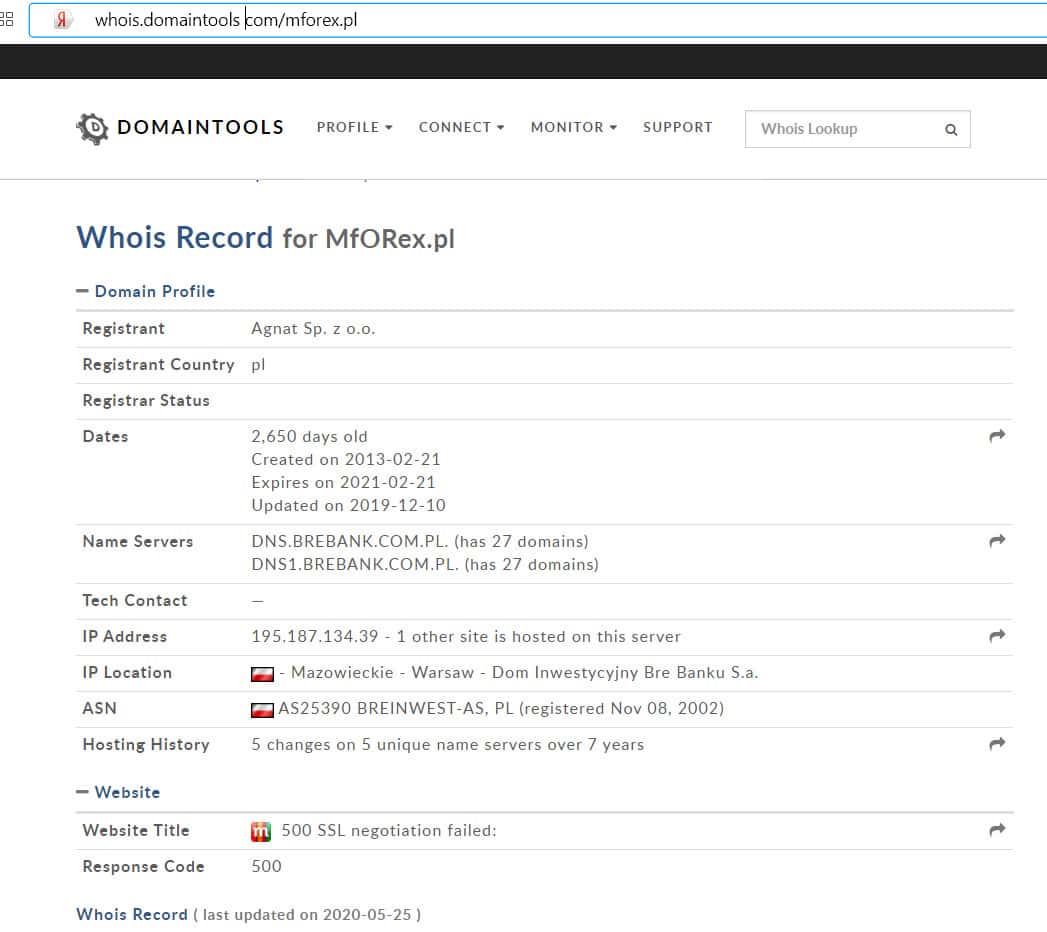
Task: Click the website favicon beside SSL negotiation text
Action: pyautogui.click(x=261, y=831)
